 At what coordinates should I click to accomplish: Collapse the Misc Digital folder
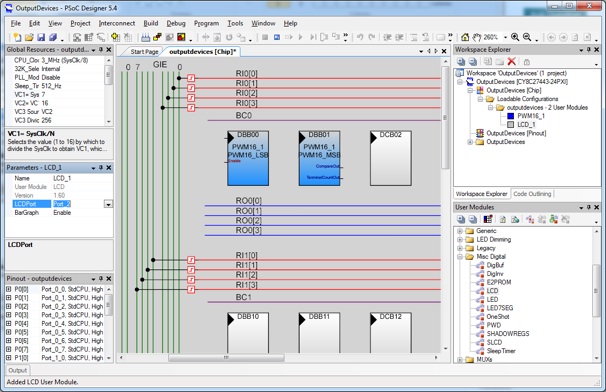point(460,257)
